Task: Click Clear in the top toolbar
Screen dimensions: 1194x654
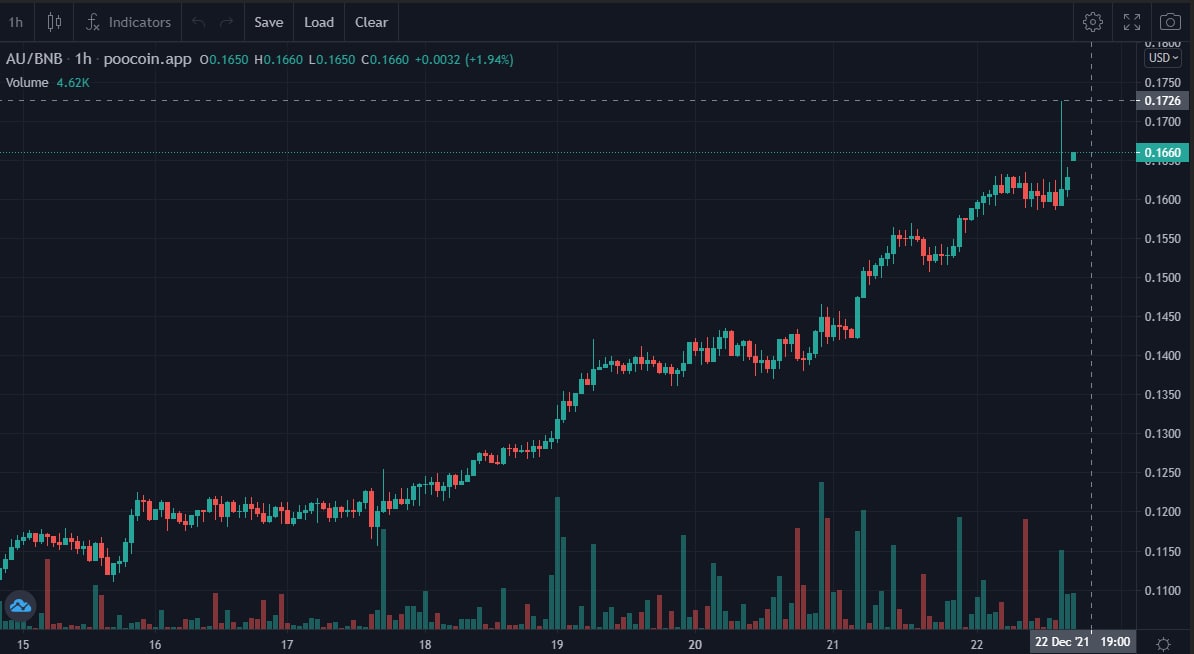Action: [371, 21]
